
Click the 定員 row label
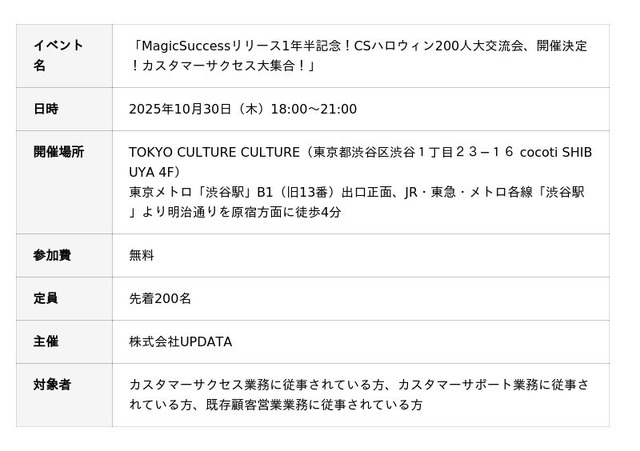[46, 298]
